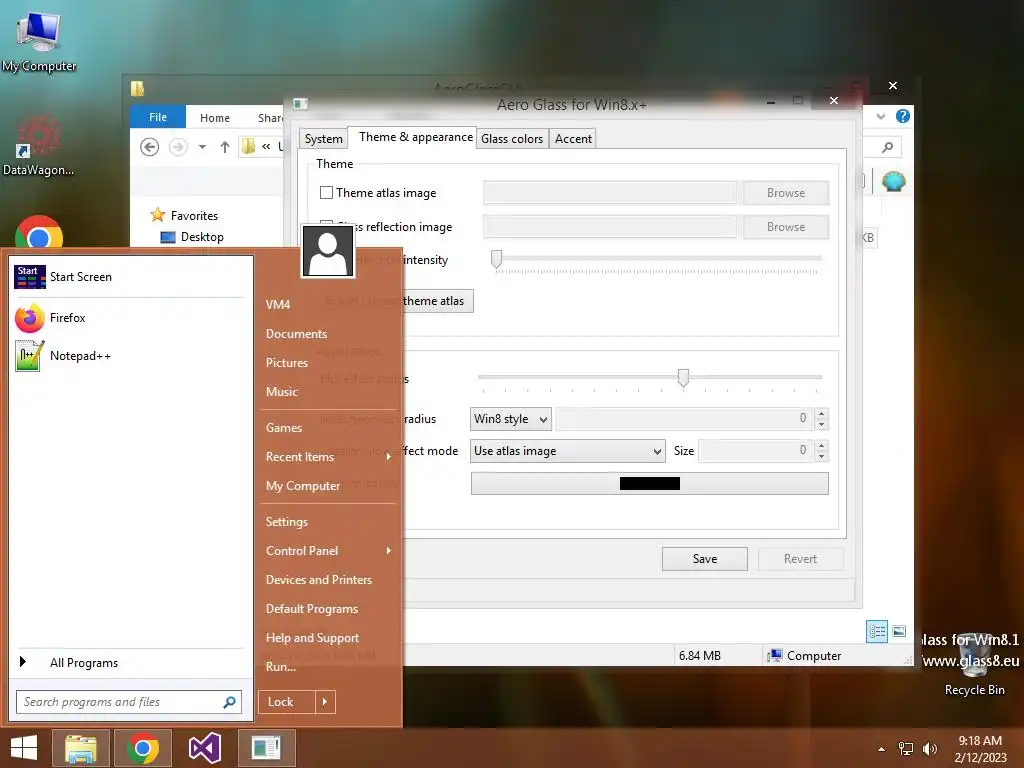Open Explorer help question mark
Viewport: 1024px width, 768px height.
pyautogui.click(x=903, y=116)
